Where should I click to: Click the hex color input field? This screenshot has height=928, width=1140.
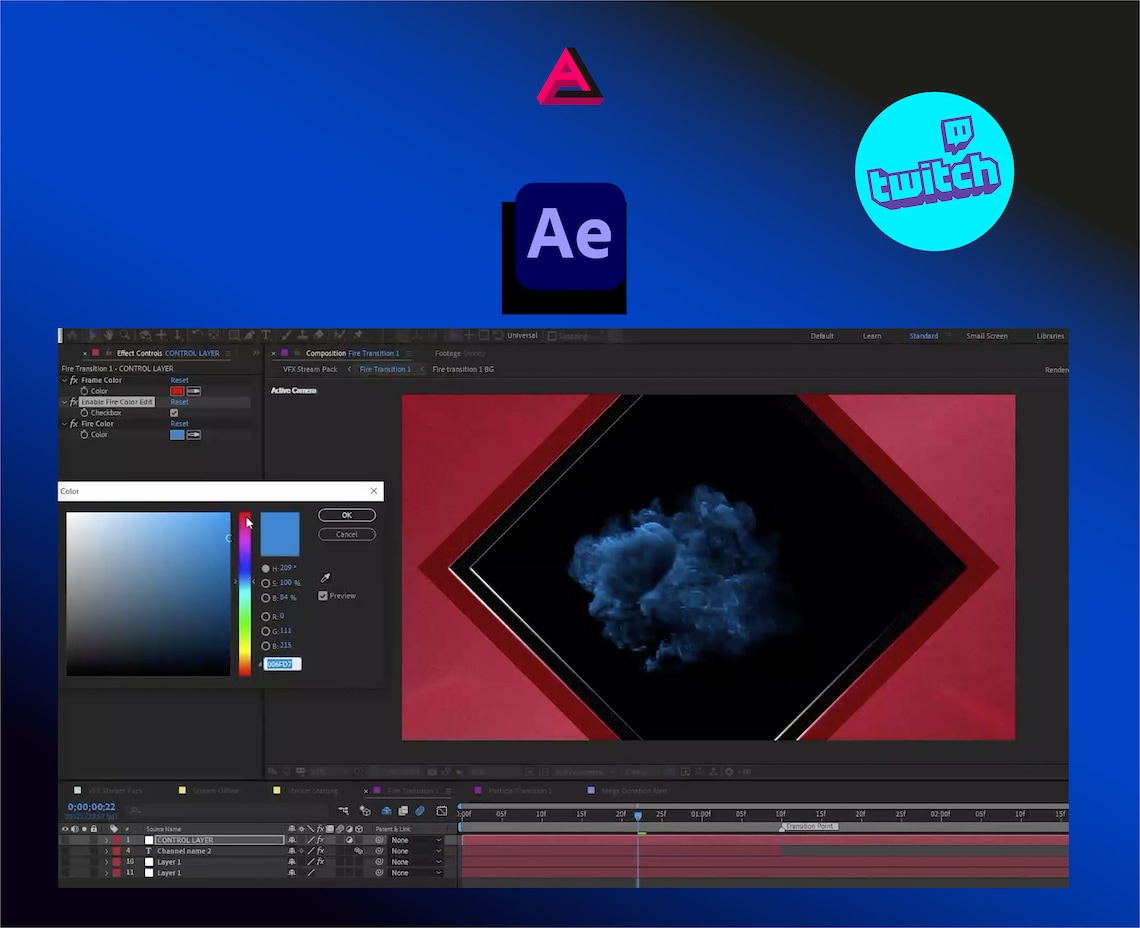[x=283, y=664]
